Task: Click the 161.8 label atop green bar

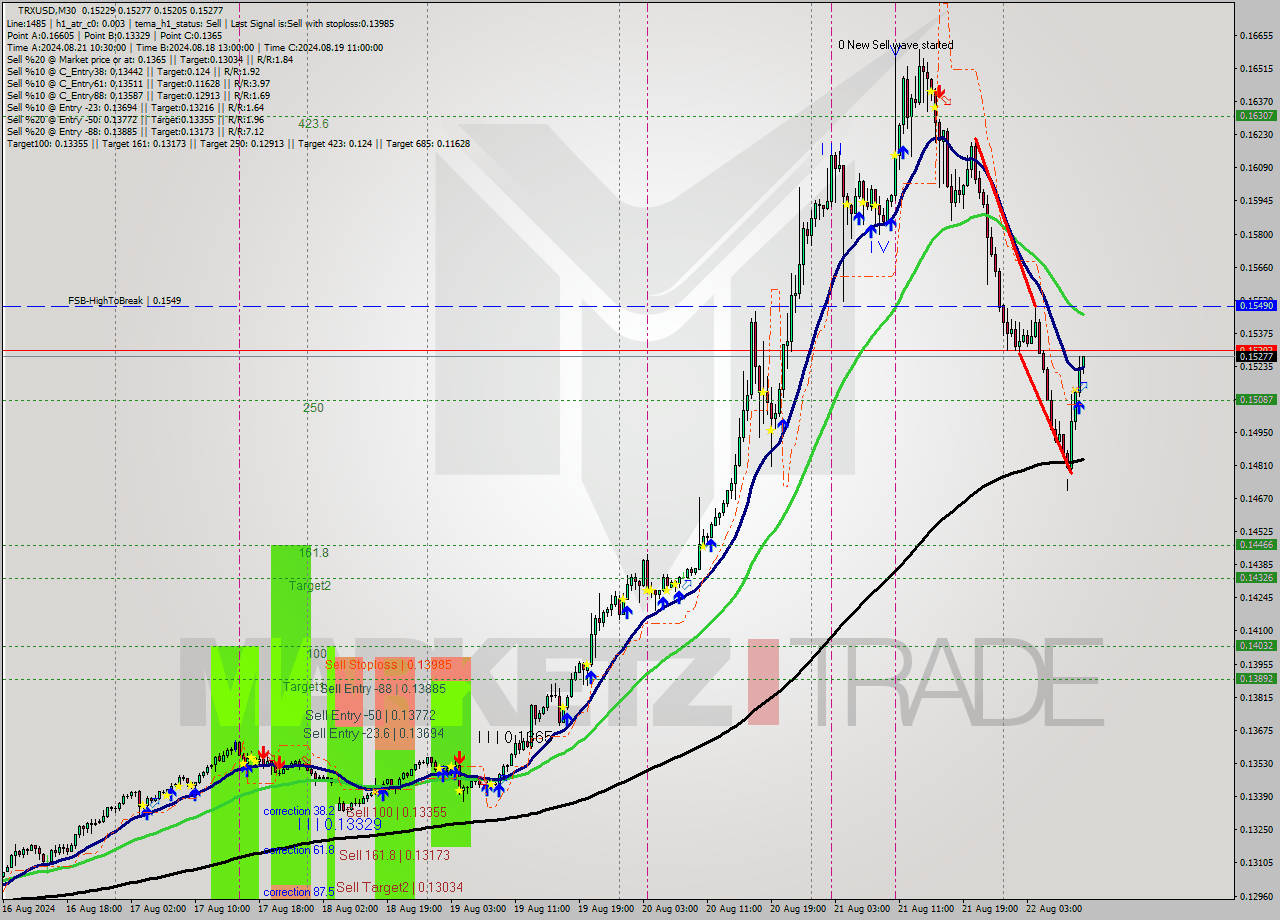Action: pyautogui.click(x=313, y=552)
